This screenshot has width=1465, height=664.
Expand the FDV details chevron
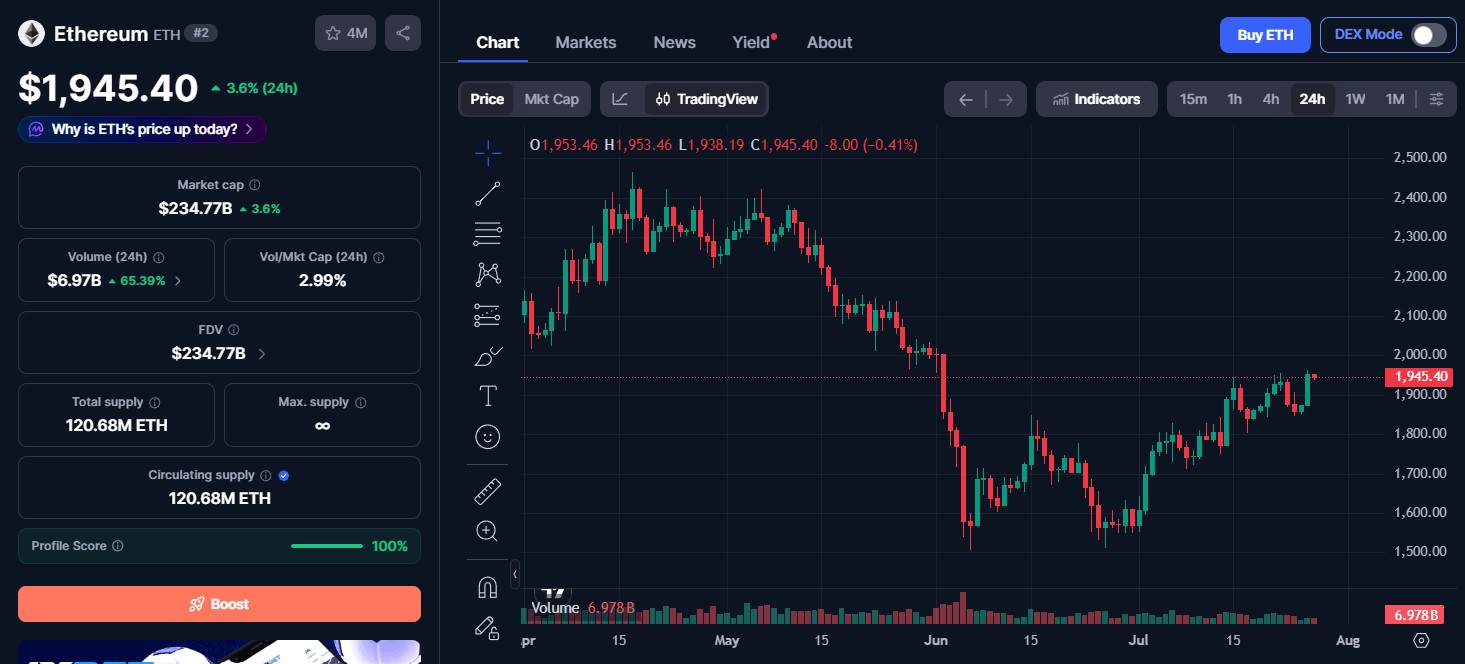(x=262, y=353)
